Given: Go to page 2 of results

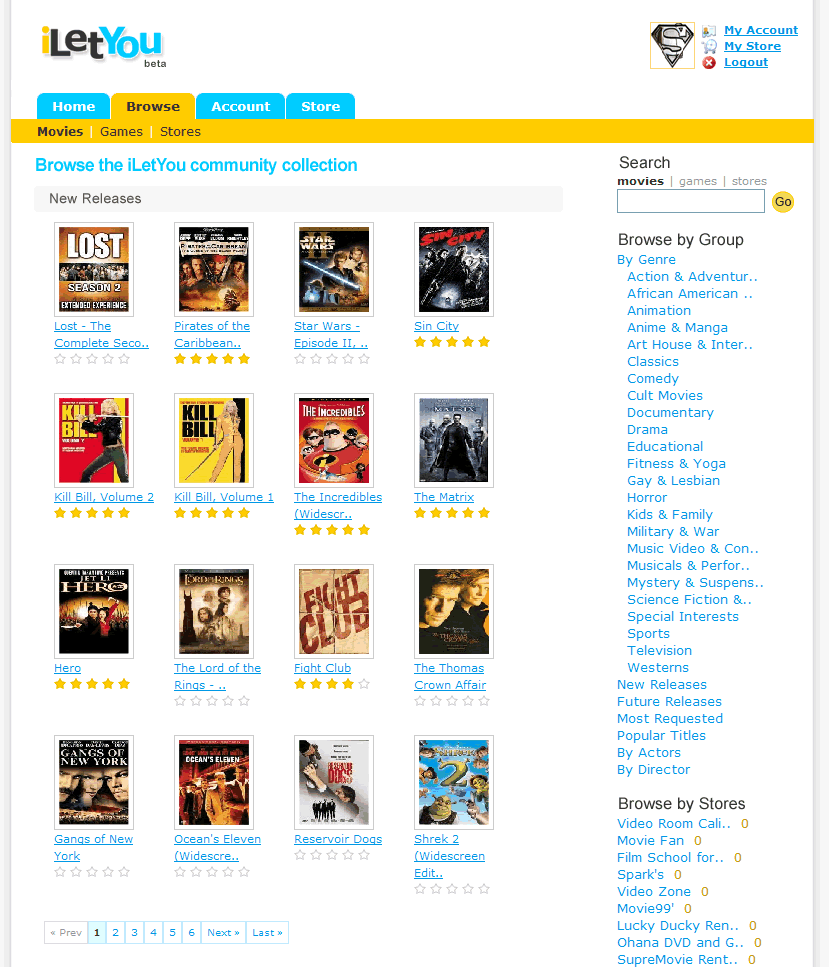Looking at the screenshot, I should (115, 932).
